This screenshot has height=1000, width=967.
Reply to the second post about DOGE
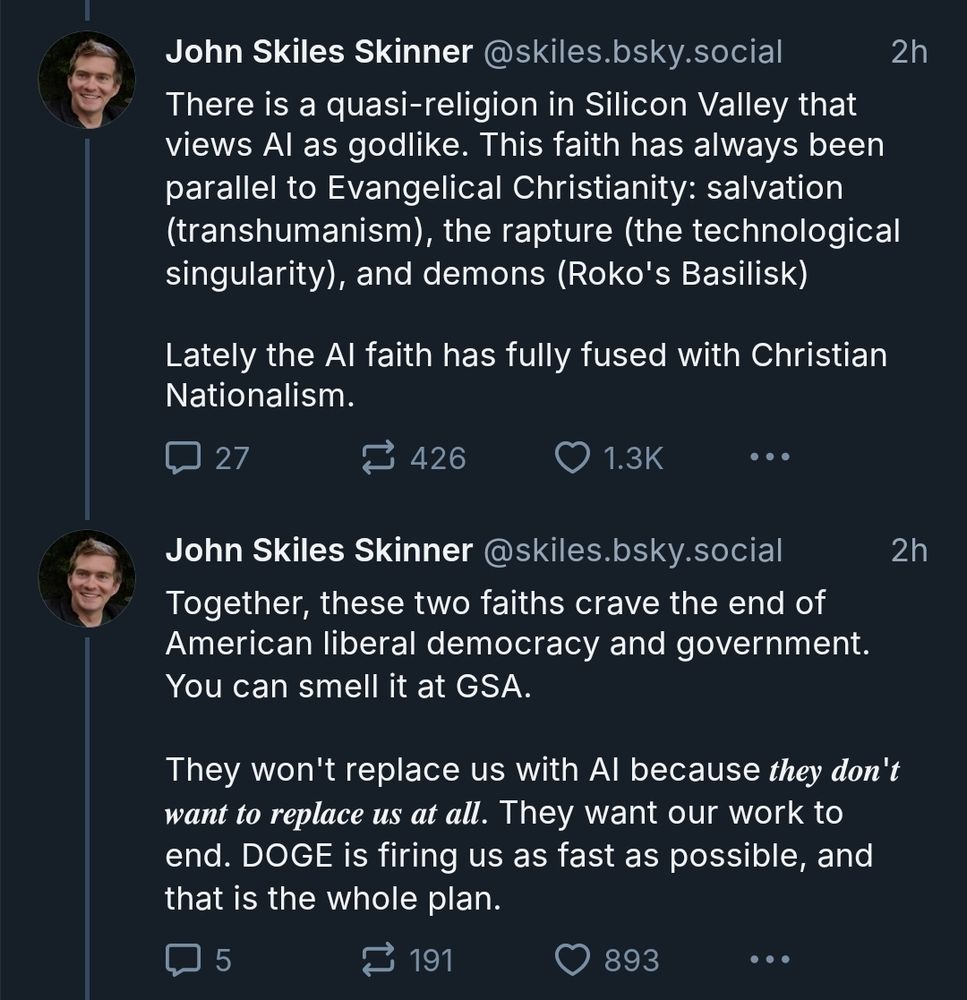click(181, 960)
